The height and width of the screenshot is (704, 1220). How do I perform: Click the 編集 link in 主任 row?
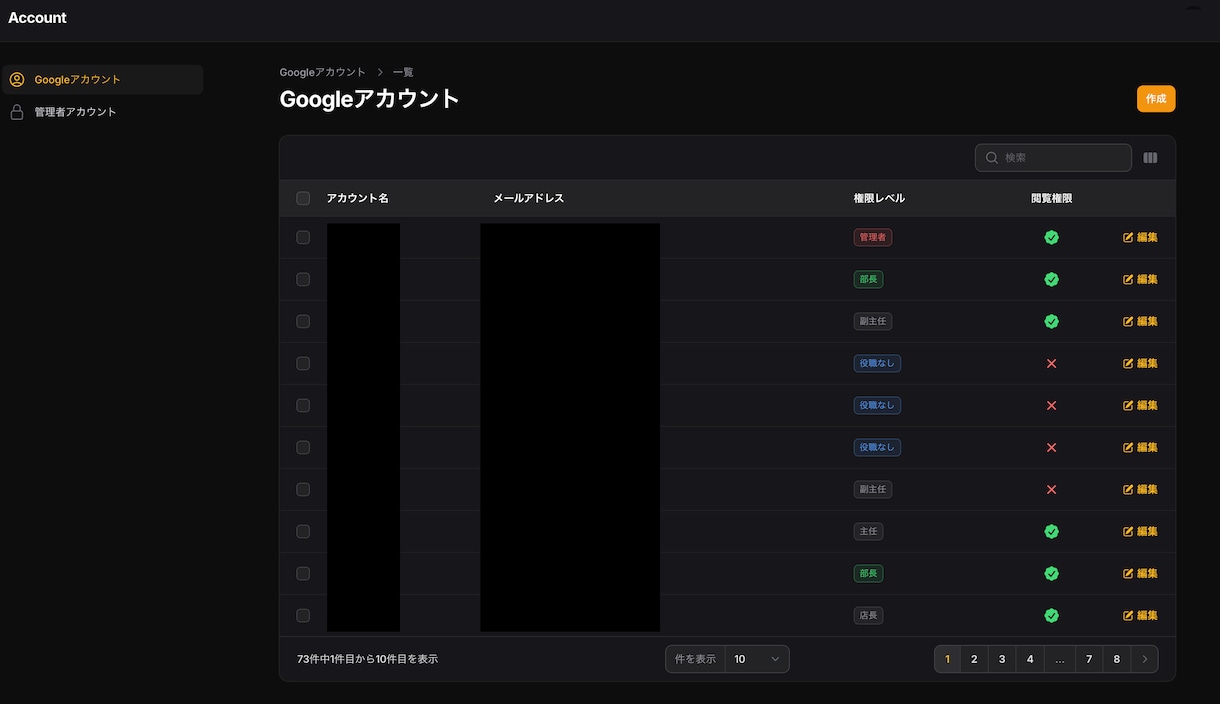1140,531
